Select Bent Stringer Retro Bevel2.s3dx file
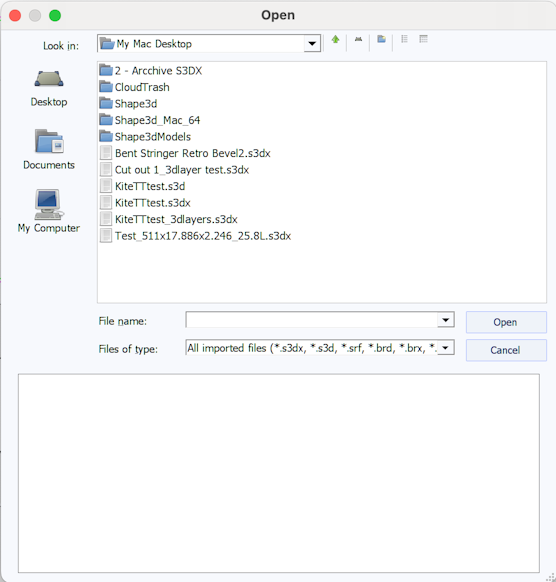Viewport: 556px width, 582px height. click(x=185, y=153)
